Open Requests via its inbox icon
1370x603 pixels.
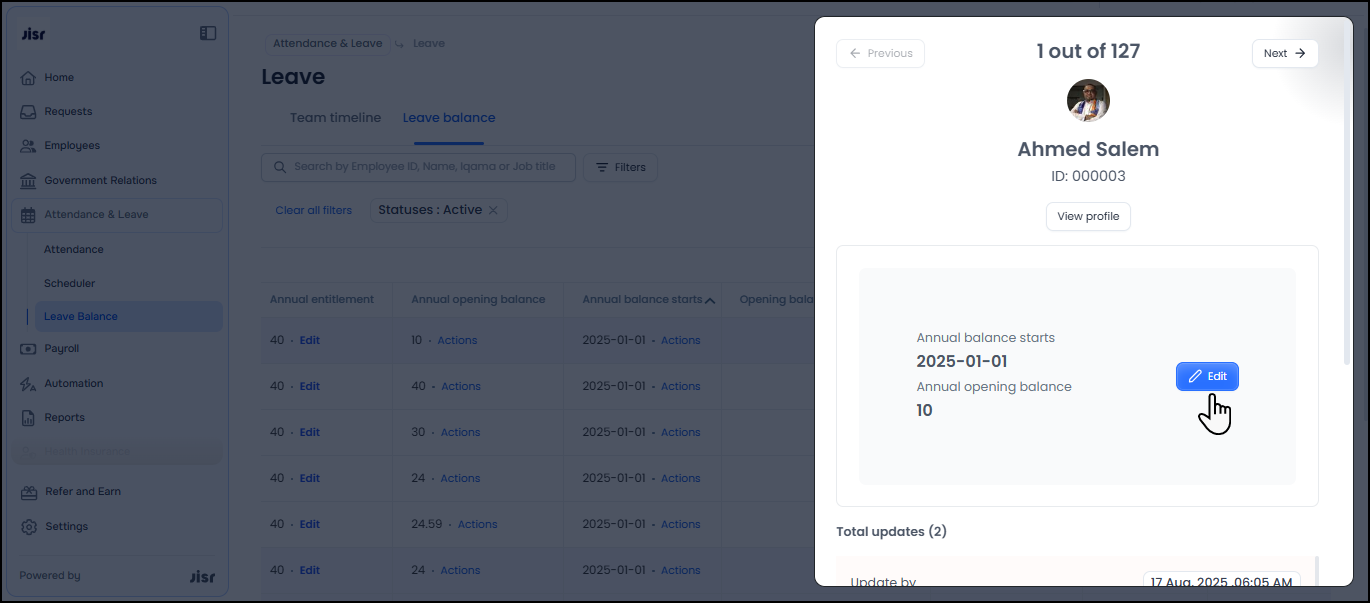coord(28,112)
